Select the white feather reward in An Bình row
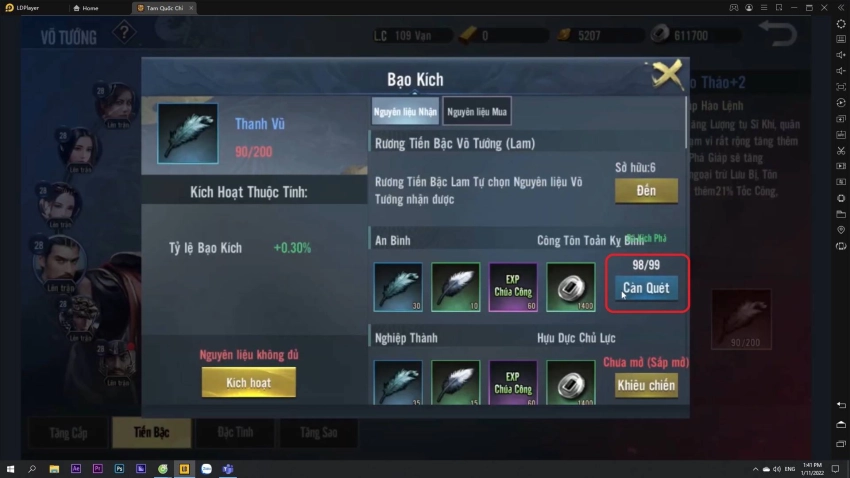 coord(455,287)
